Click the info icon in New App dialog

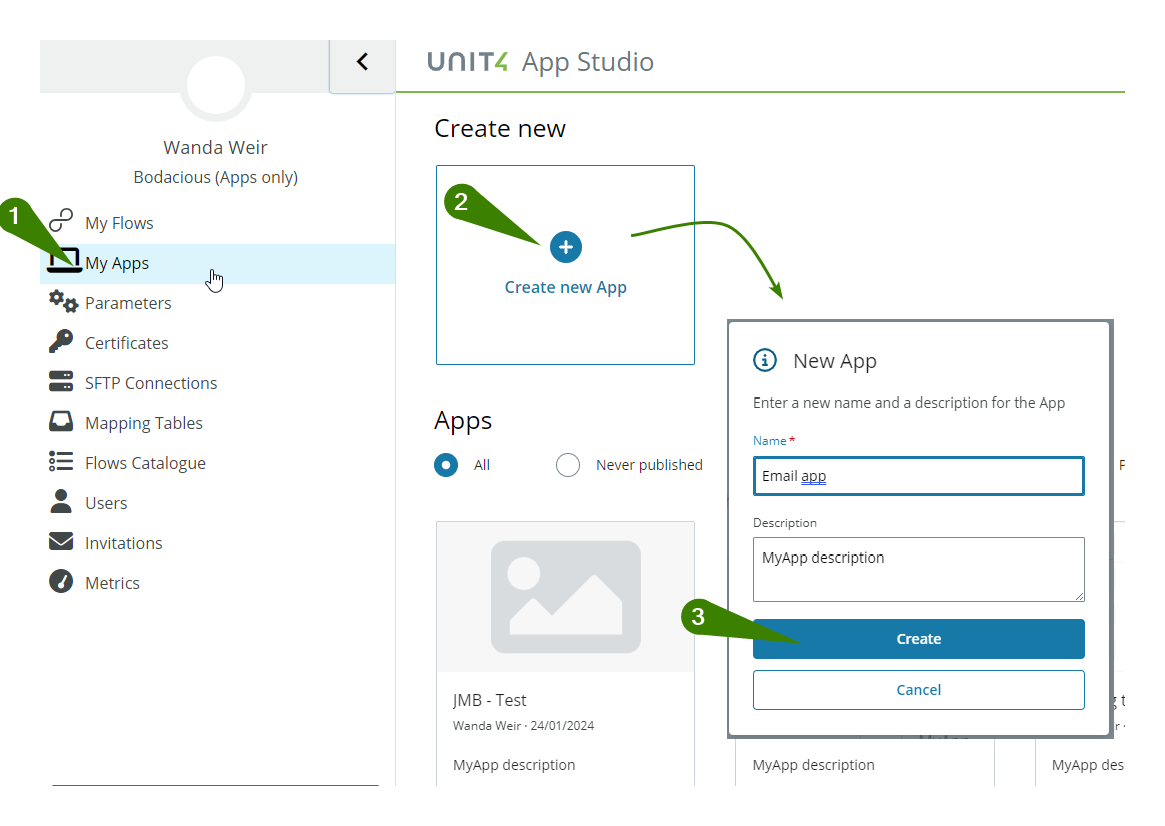765,361
